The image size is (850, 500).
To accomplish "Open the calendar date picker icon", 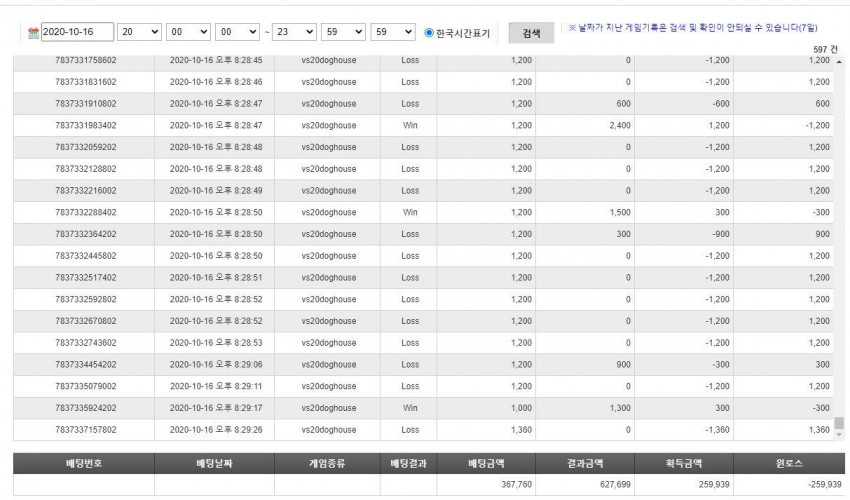I will 34,33.
